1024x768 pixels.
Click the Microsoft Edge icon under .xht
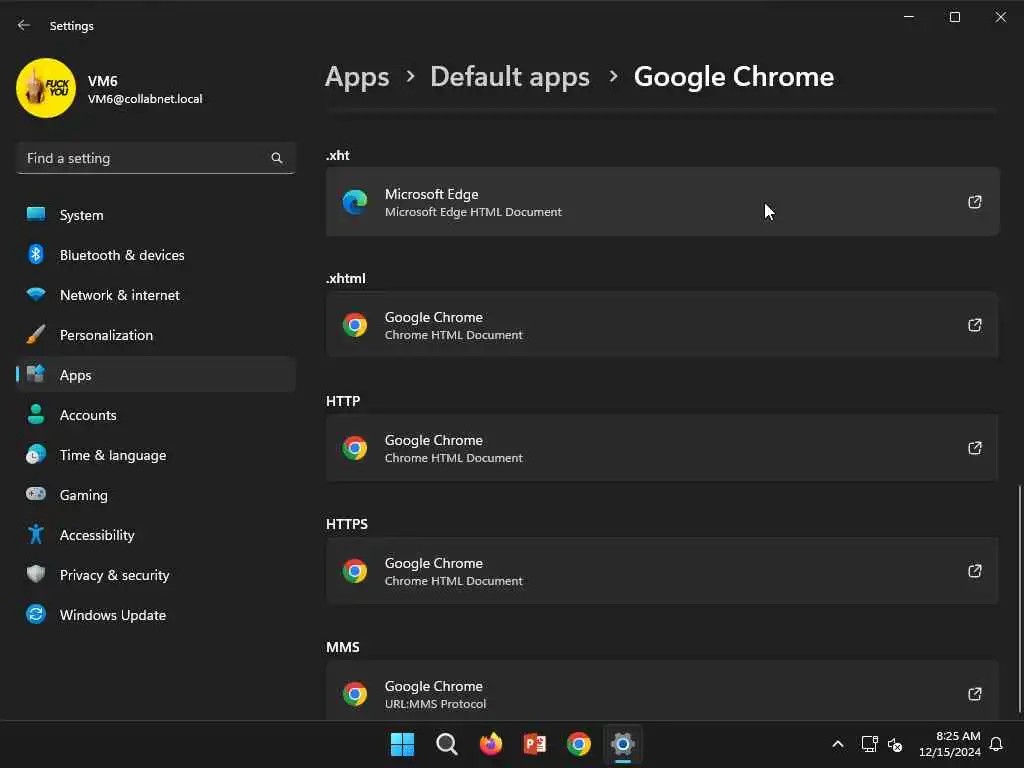click(355, 202)
